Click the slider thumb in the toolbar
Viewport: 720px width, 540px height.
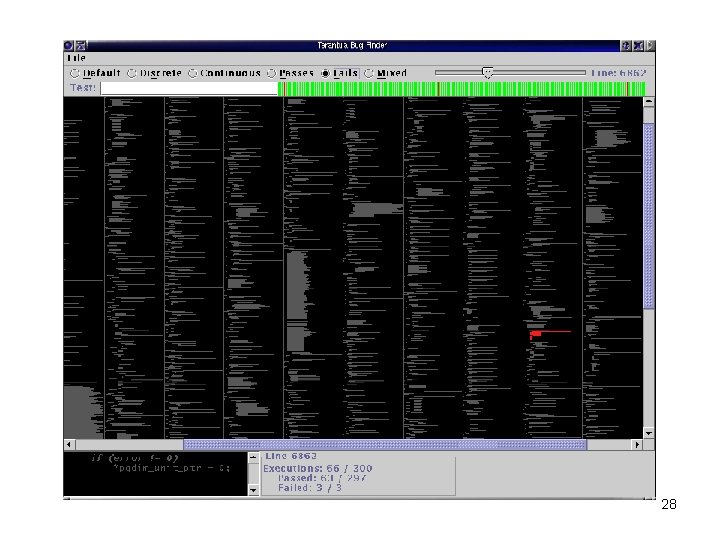pos(488,73)
